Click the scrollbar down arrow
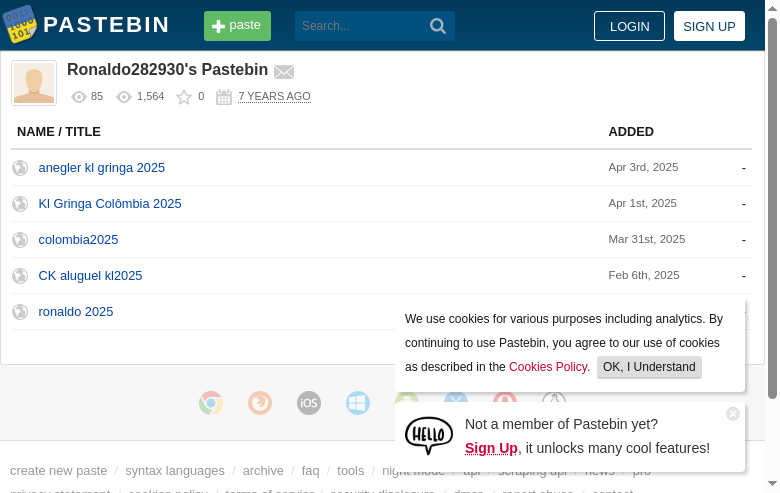This screenshot has width=780, height=493. (773, 484)
